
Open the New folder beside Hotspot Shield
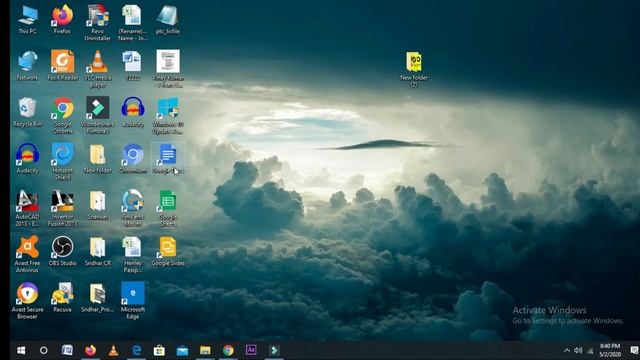98,159
